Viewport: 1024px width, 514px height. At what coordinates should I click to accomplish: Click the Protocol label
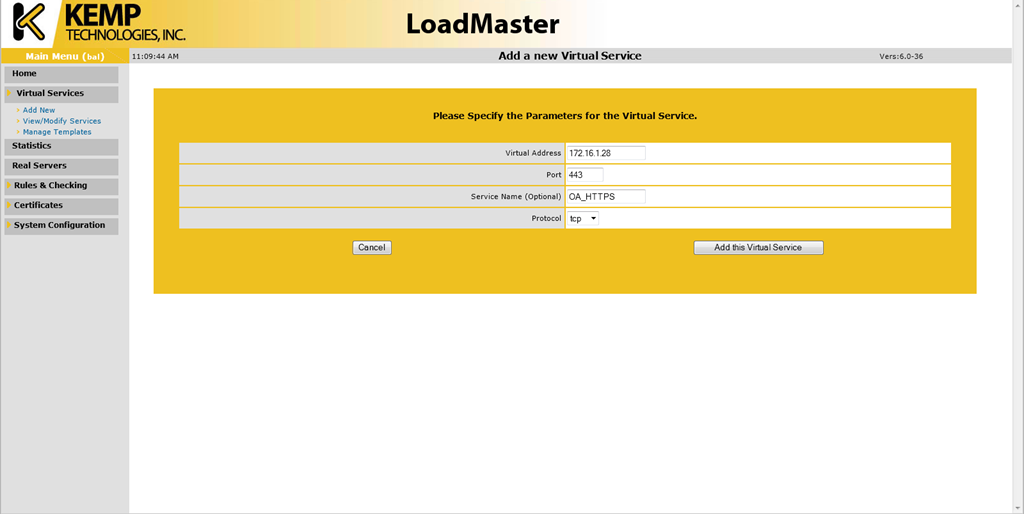(547, 219)
